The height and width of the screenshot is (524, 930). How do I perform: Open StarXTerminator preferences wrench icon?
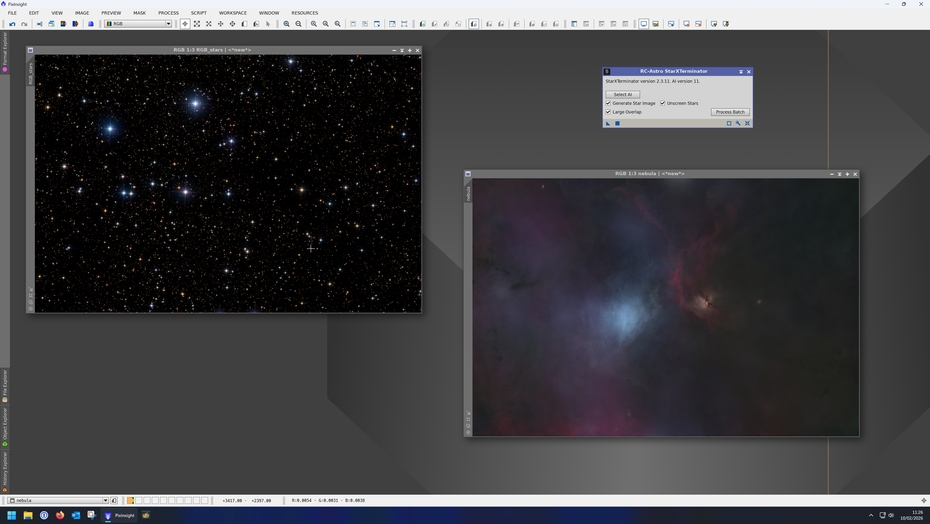pos(738,124)
